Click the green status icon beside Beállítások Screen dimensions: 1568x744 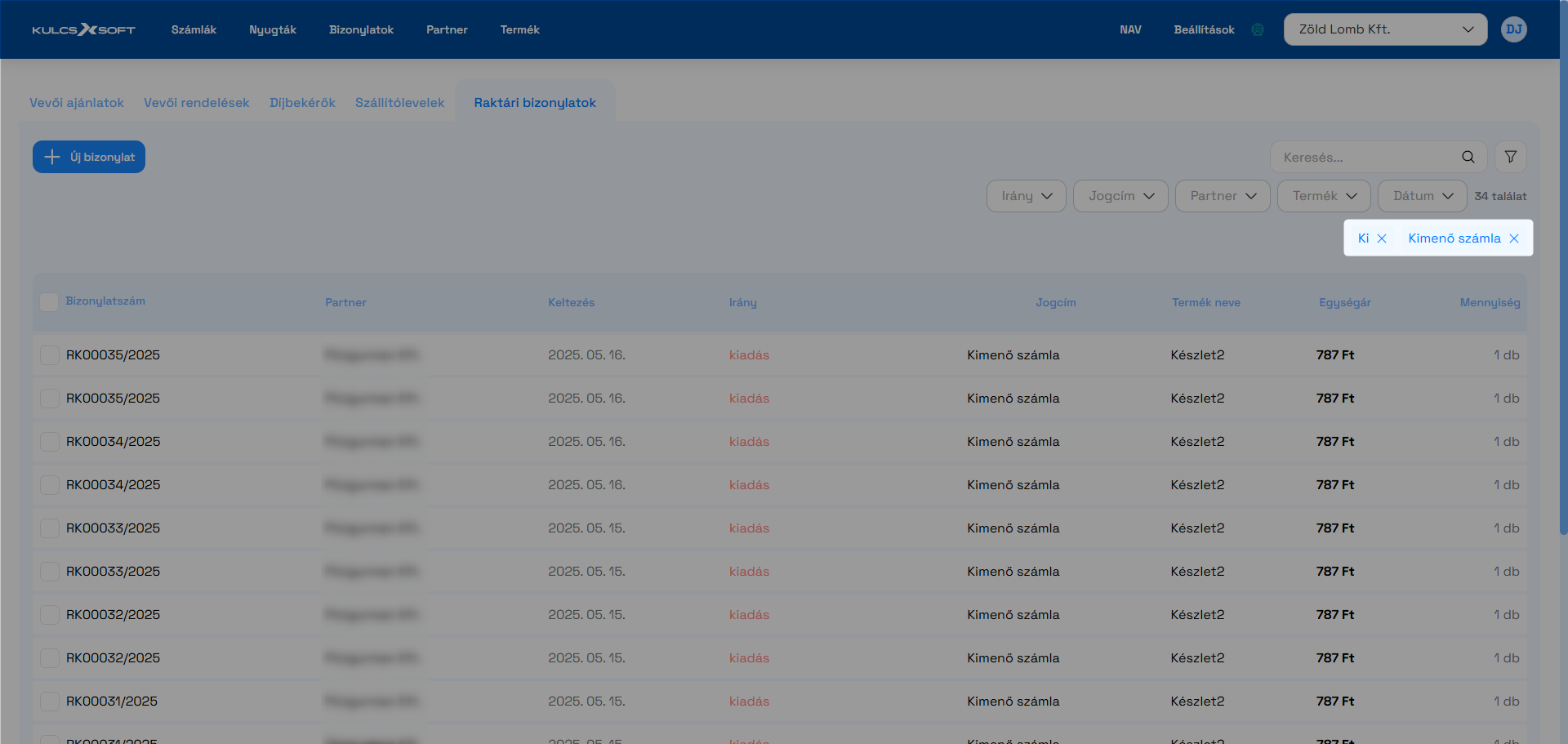point(1258,29)
